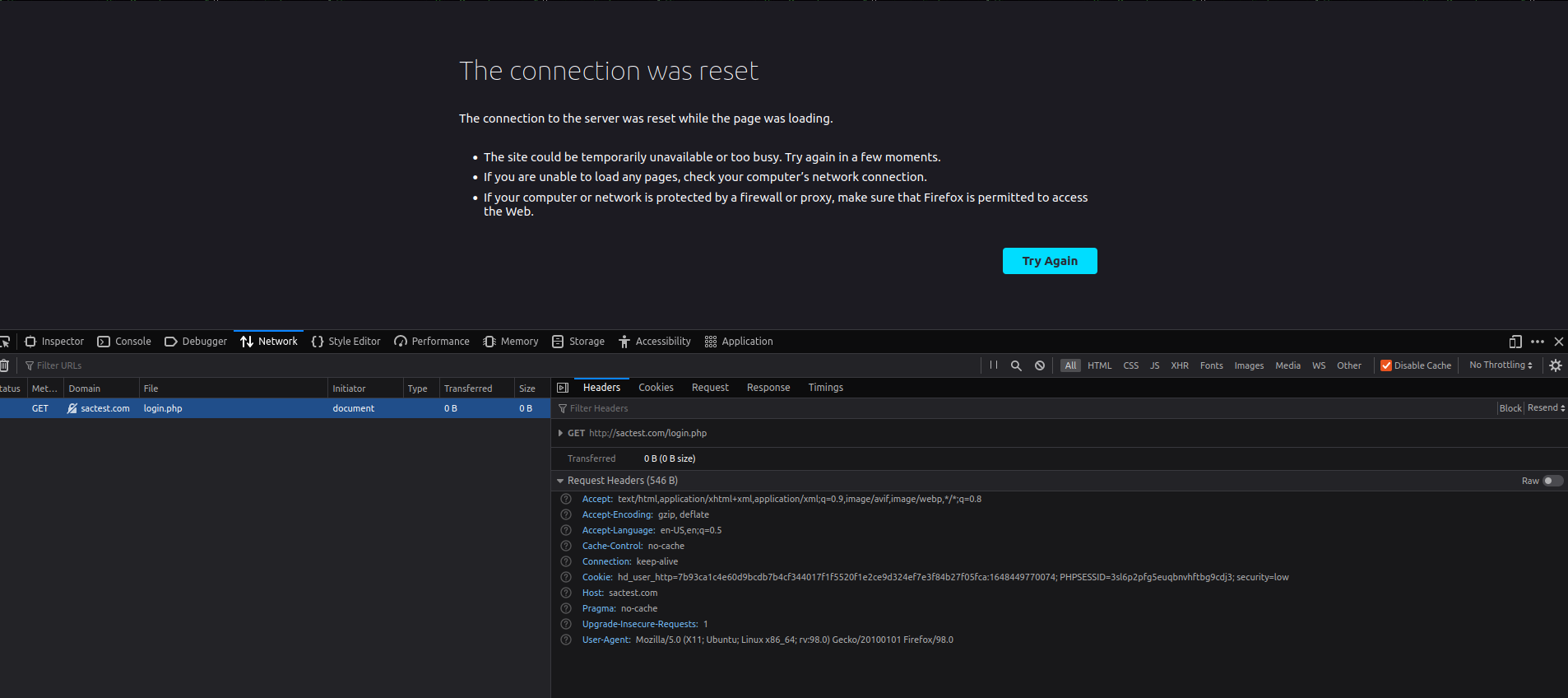Screen dimensions: 1568x698
Task: Select the All filter
Action: click(x=1070, y=365)
